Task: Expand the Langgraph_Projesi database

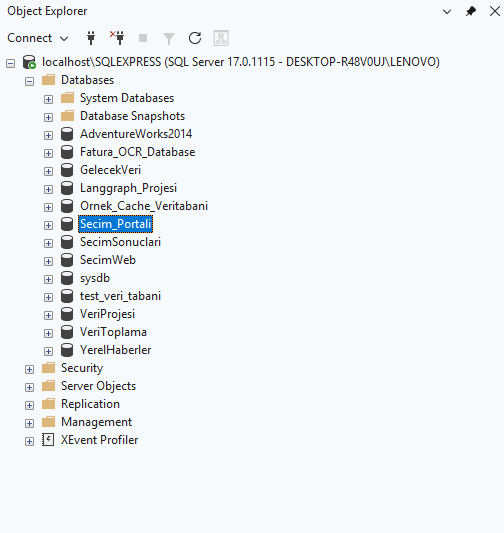Action: 48,189
